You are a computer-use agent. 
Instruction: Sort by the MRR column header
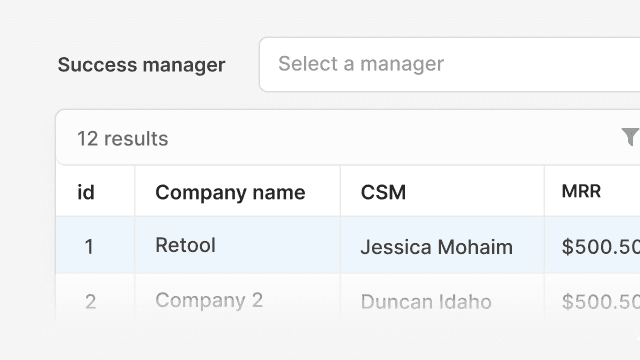point(592,191)
